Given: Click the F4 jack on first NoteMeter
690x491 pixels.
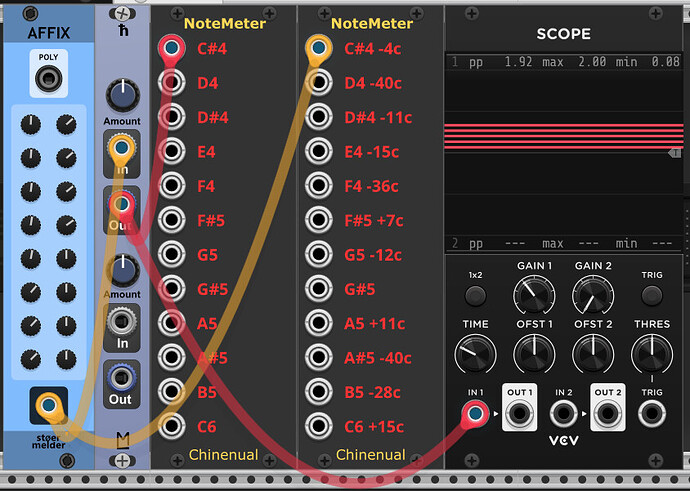Looking at the screenshot, I should point(172,185).
